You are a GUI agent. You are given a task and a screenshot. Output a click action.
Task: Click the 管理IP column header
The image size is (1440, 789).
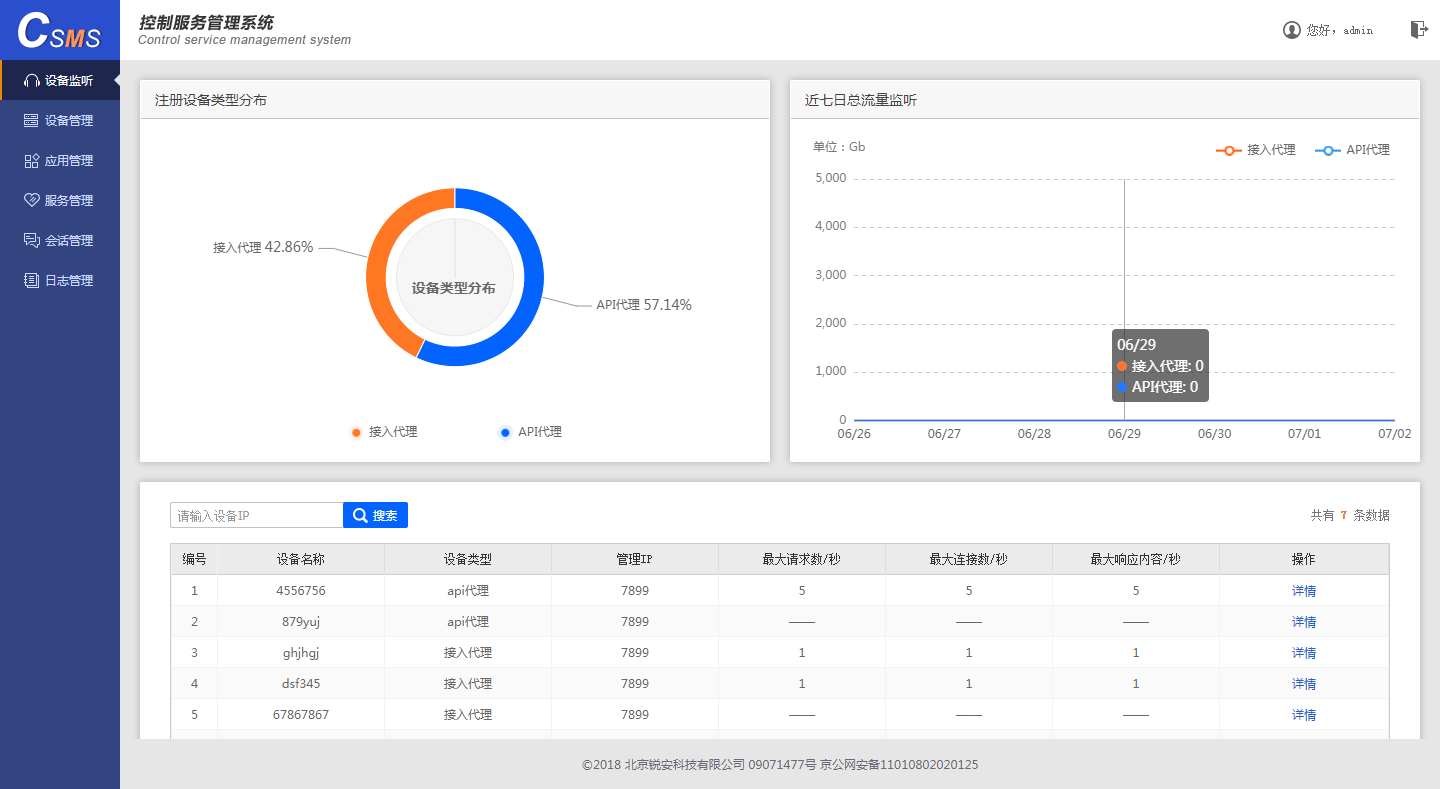point(635,559)
